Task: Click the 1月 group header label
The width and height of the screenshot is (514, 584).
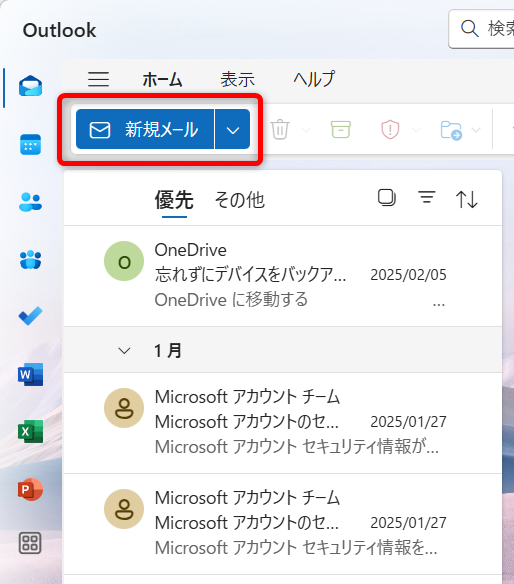Action: pos(168,351)
